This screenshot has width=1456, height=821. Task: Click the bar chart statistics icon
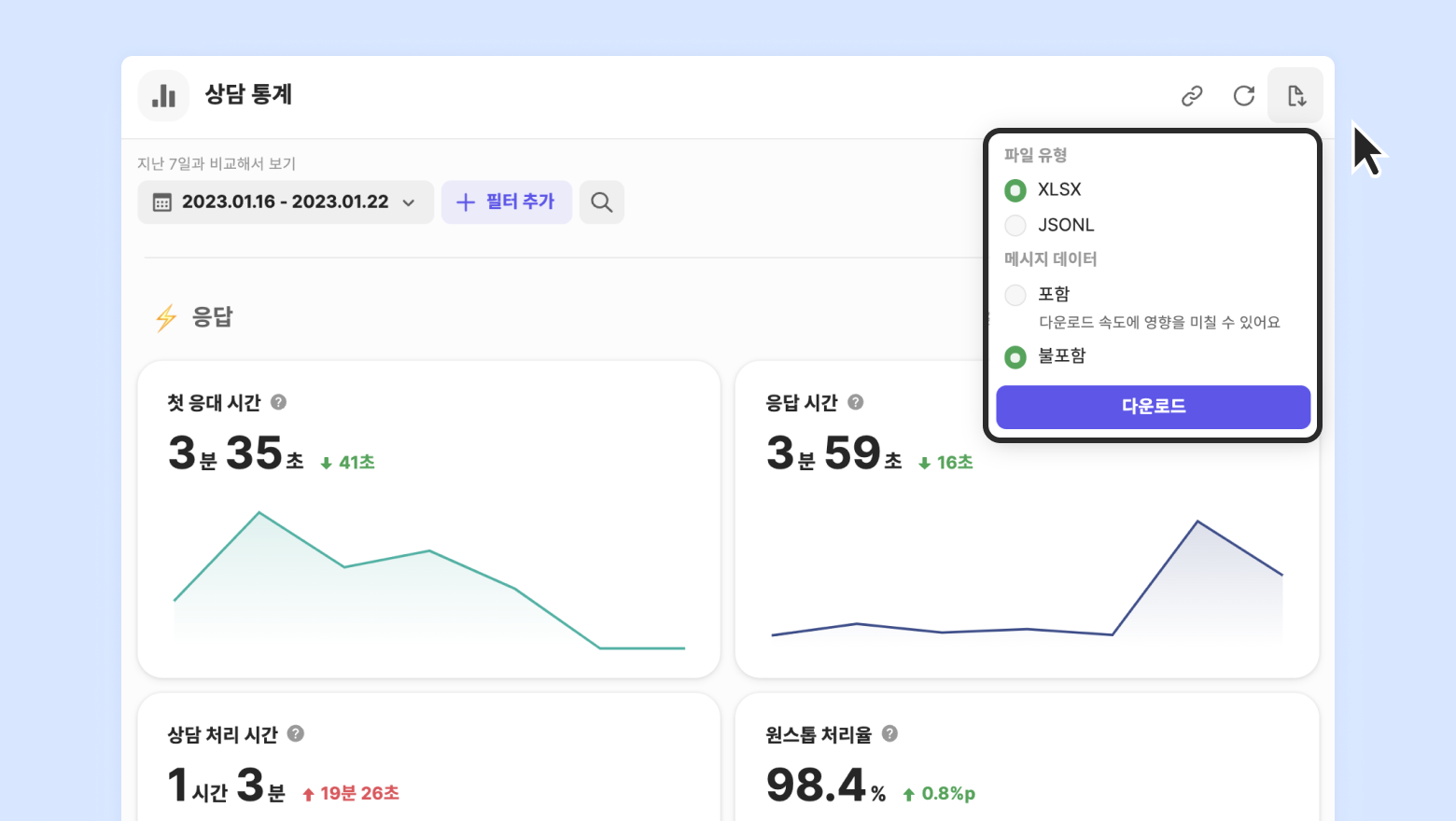[x=164, y=95]
